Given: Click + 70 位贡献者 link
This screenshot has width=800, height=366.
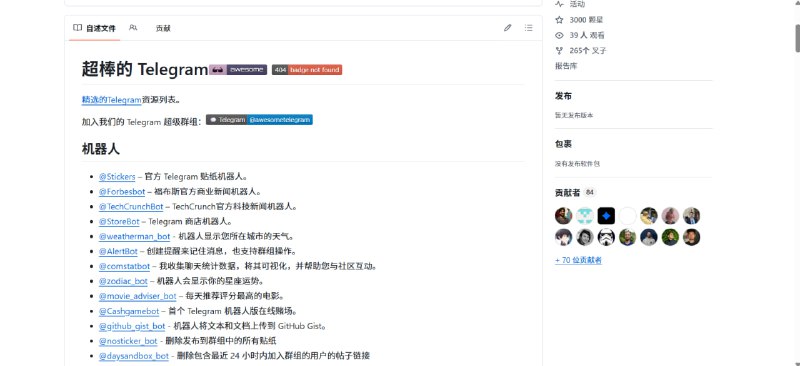Looking at the screenshot, I should (x=579, y=260).
